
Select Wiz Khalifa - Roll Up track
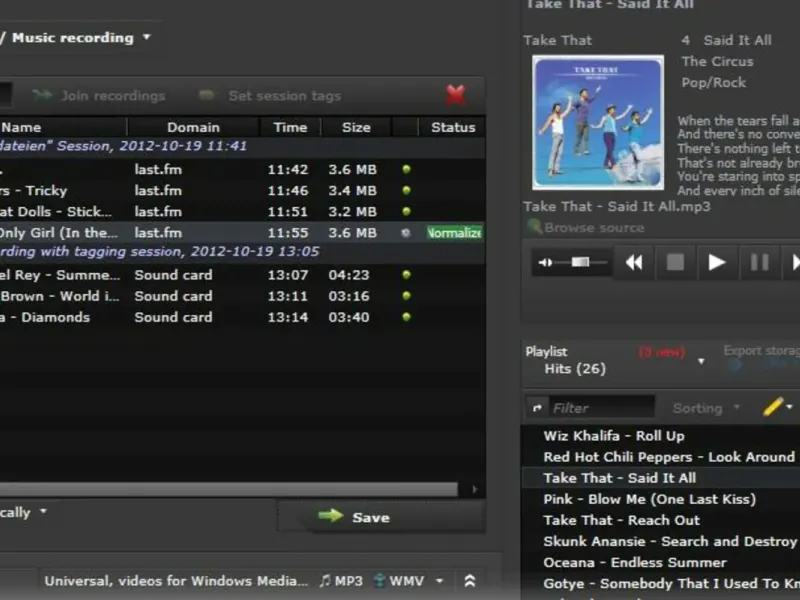pos(660,436)
